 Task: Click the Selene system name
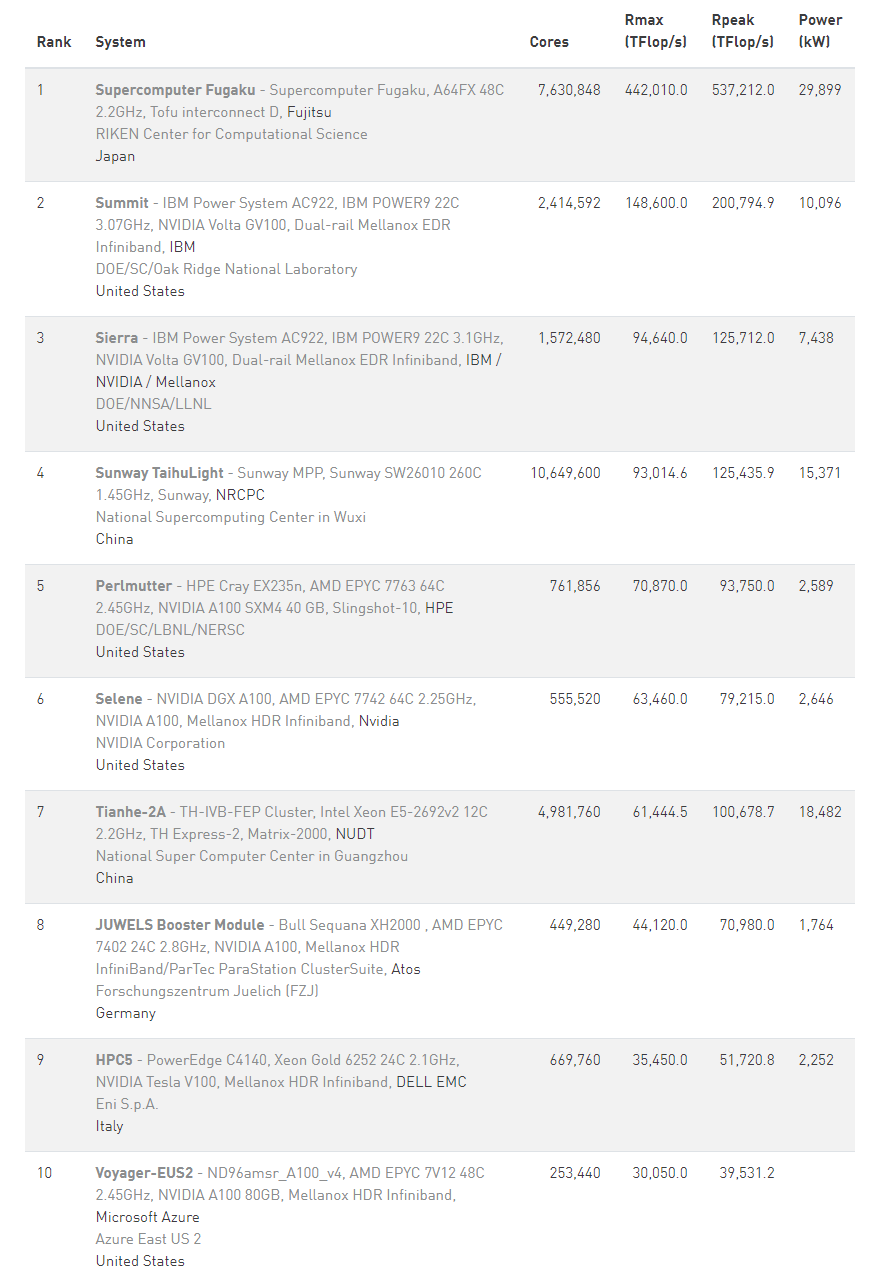pos(119,699)
